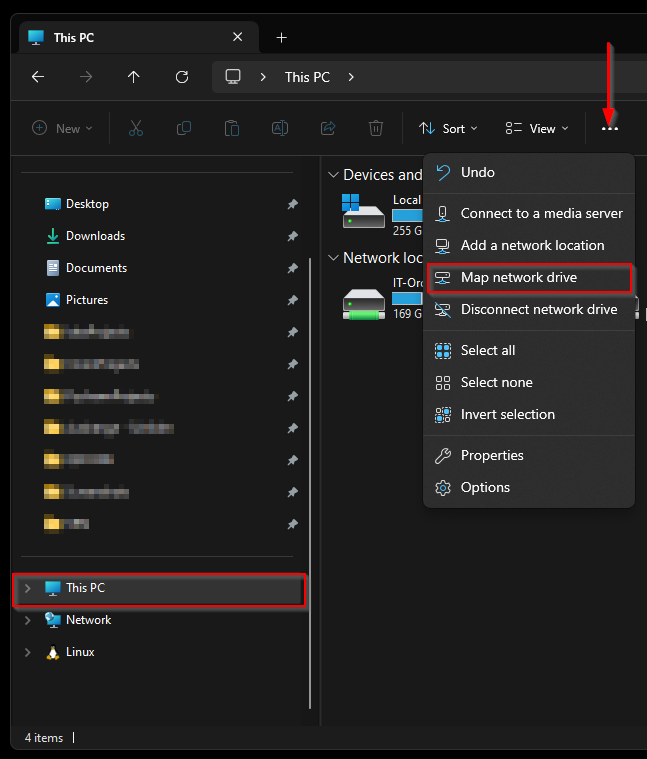This screenshot has height=759, width=647.
Task: Click the Rename icon in toolbar
Action: [280, 128]
